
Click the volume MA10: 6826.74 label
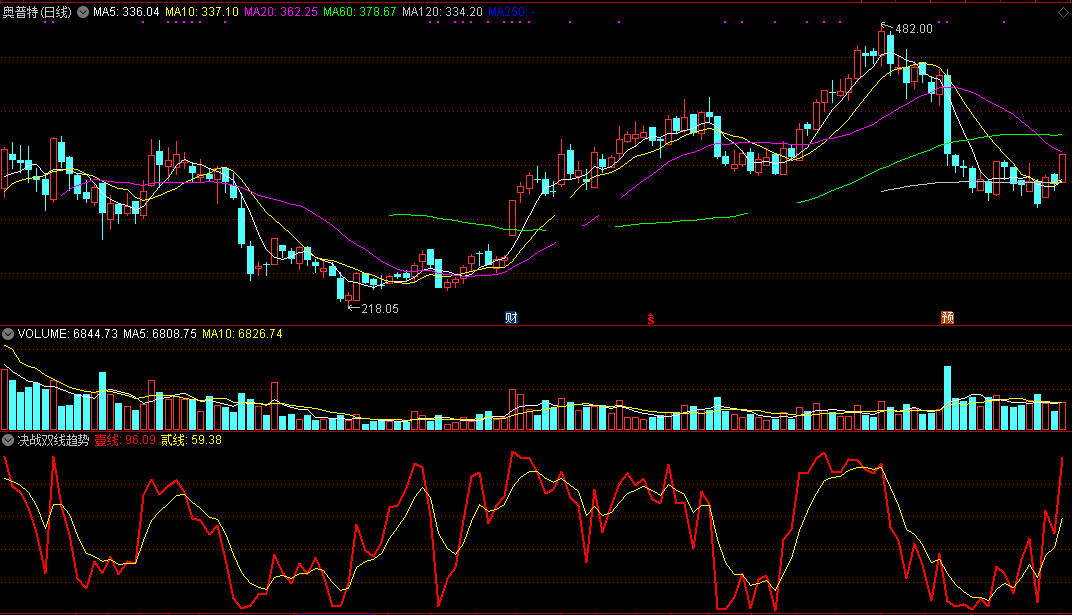[242, 334]
